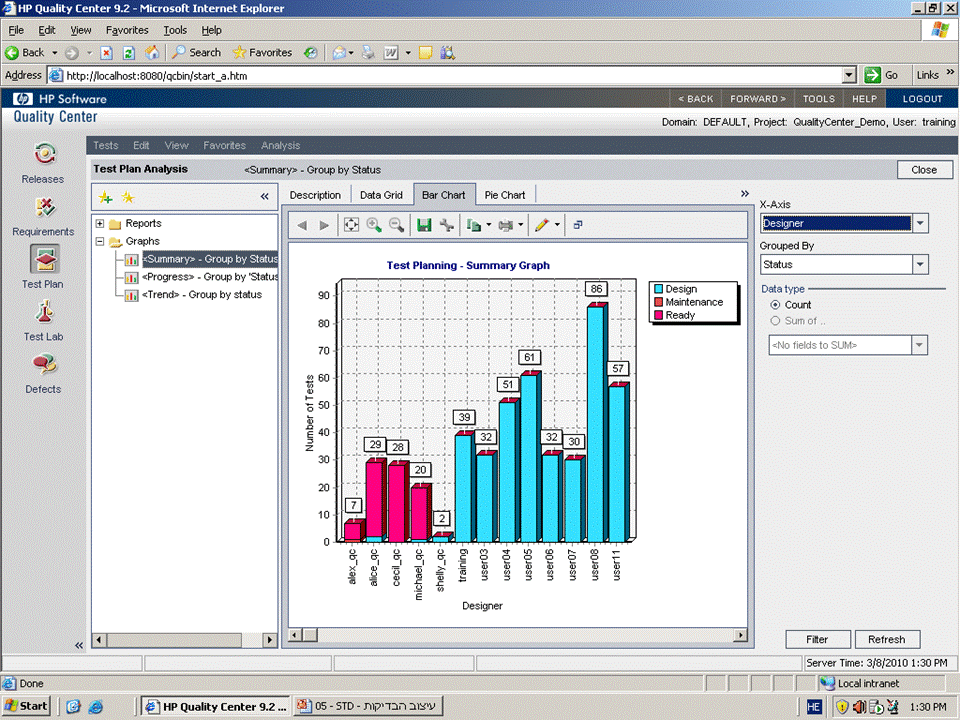Select the Progress Group by Status graph
Screen dimensions: 960x720
(x=210, y=277)
